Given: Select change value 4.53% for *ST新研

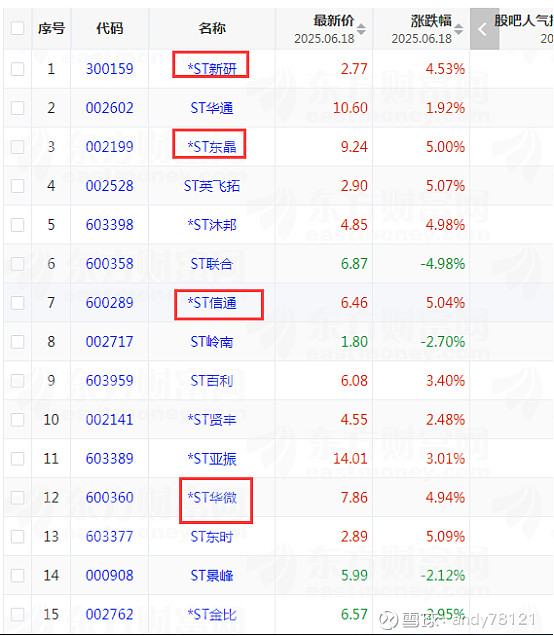Looking at the screenshot, I should [445, 69].
